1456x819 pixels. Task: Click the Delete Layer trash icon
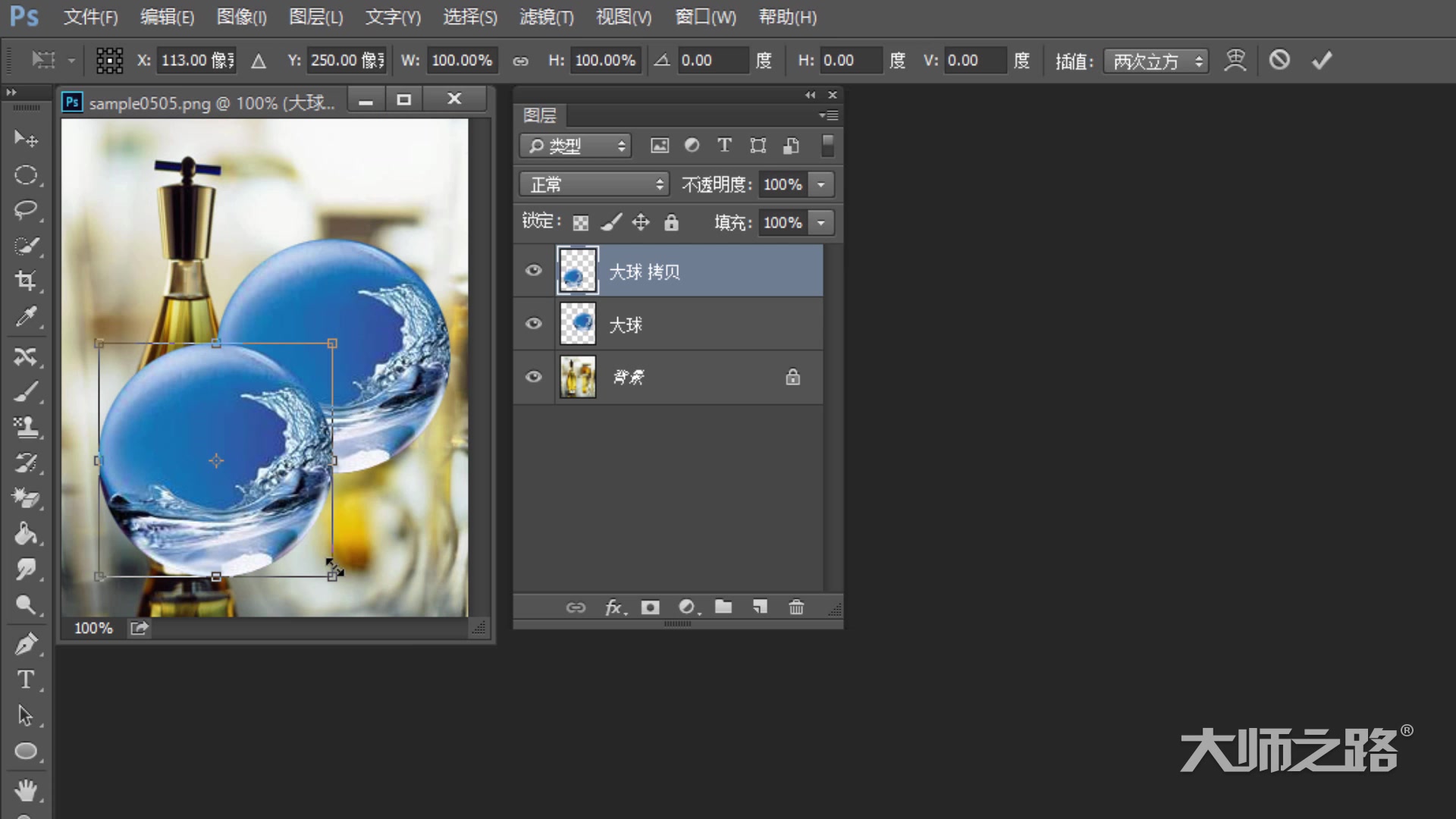click(x=797, y=608)
